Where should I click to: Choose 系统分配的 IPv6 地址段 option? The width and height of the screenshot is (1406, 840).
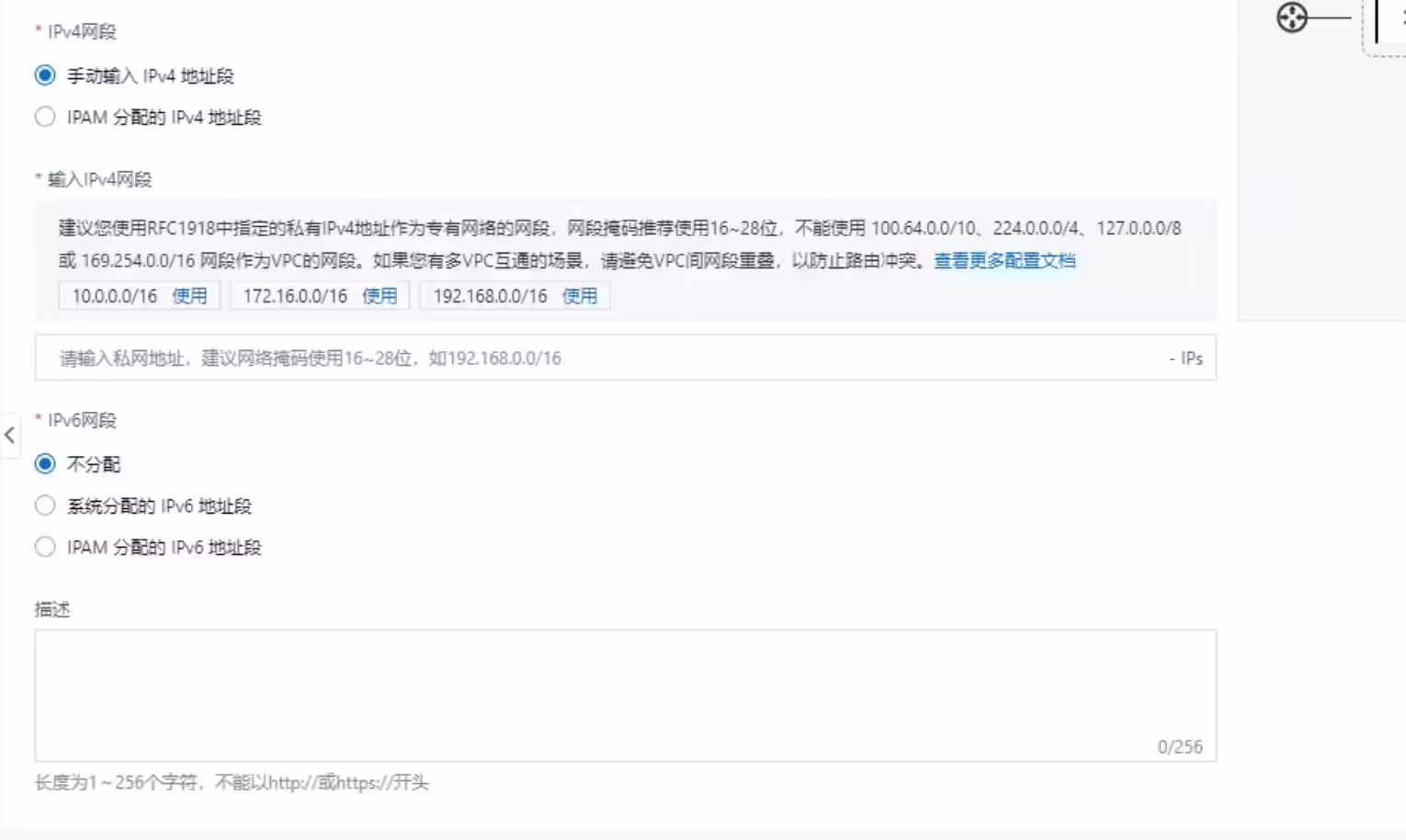coord(45,505)
